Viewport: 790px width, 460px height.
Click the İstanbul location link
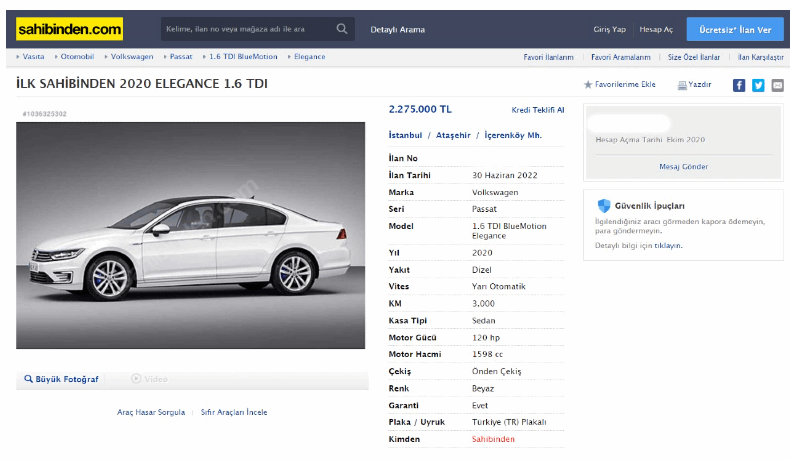[405, 135]
